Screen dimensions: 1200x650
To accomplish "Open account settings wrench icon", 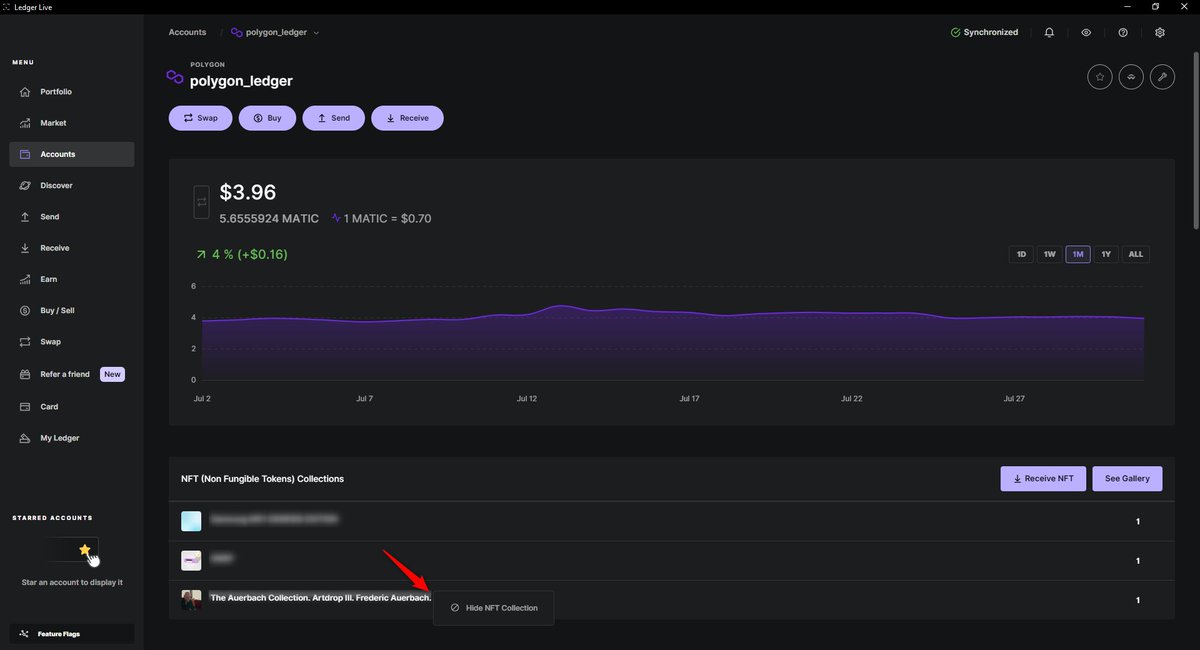I will point(1162,76).
